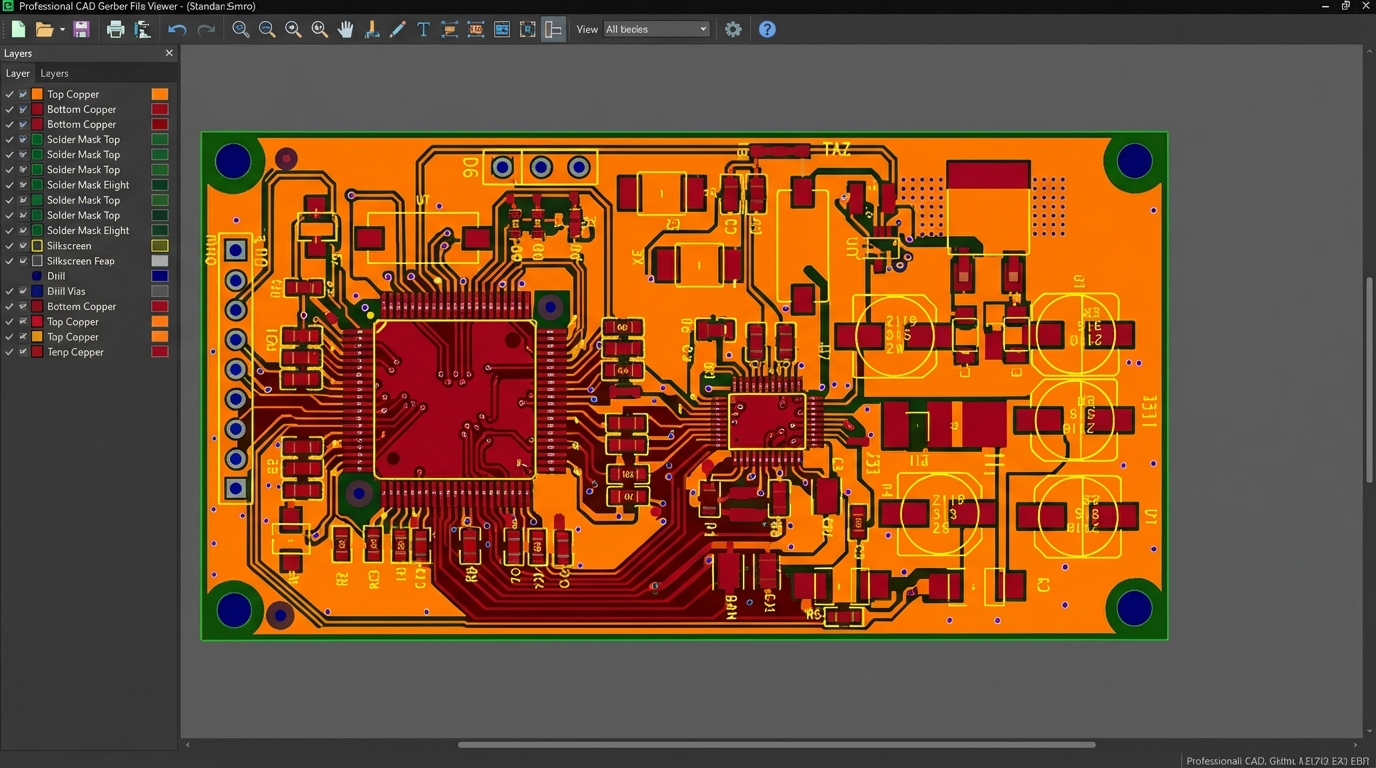The height and width of the screenshot is (768, 1376).
Task: Select the Layer tab in the panel
Action: coord(17,73)
